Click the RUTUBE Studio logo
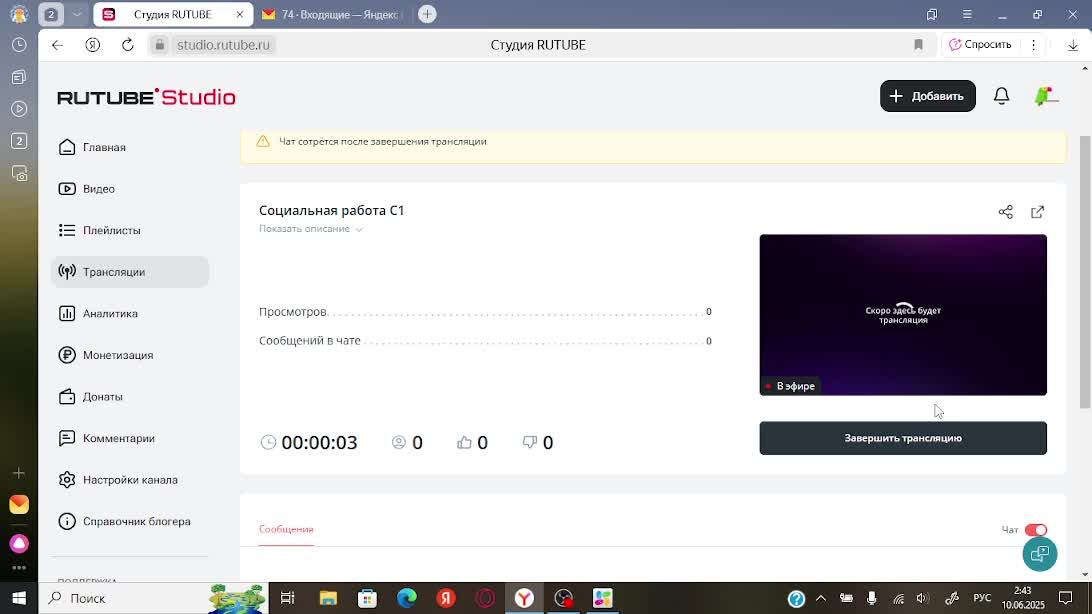This screenshot has width=1092, height=614. [x=146, y=97]
